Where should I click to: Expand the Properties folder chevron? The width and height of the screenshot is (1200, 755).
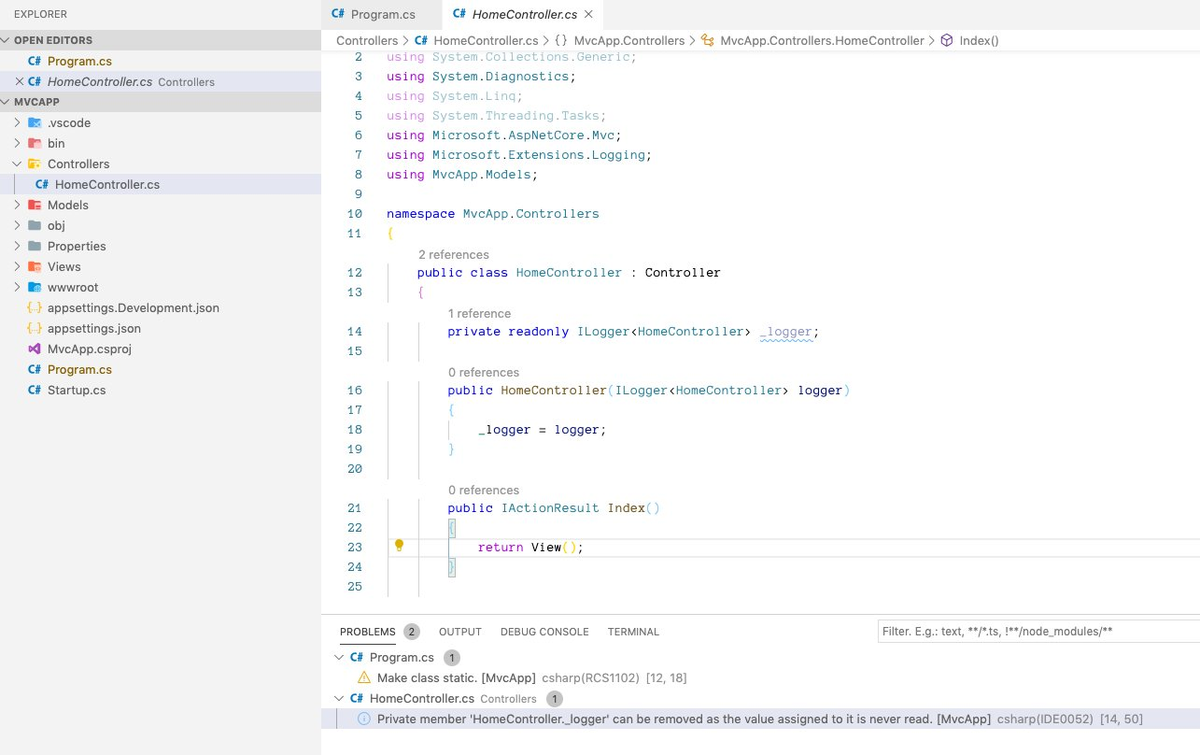tap(18, 246)
